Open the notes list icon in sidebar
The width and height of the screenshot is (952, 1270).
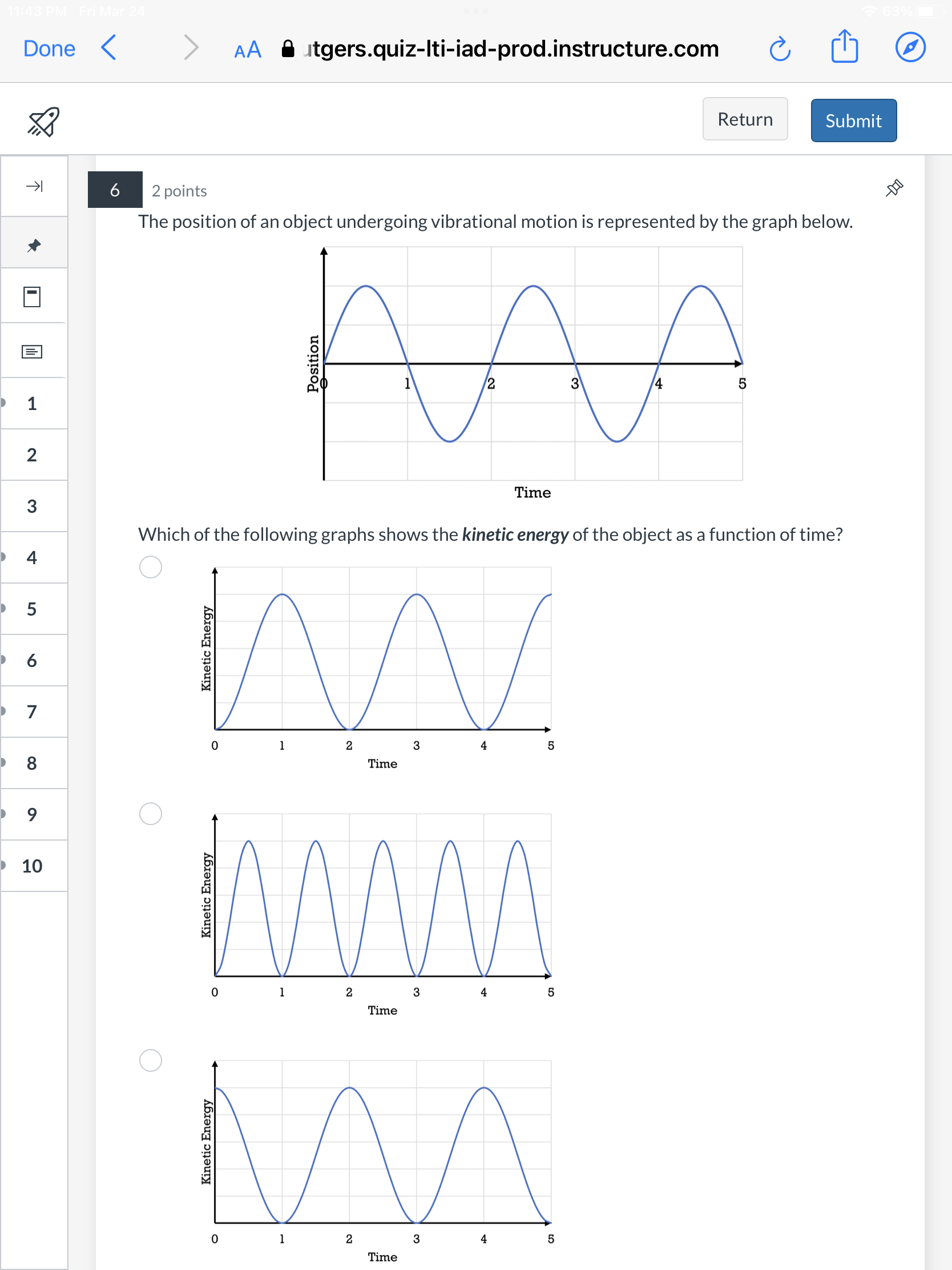point(33,351)
